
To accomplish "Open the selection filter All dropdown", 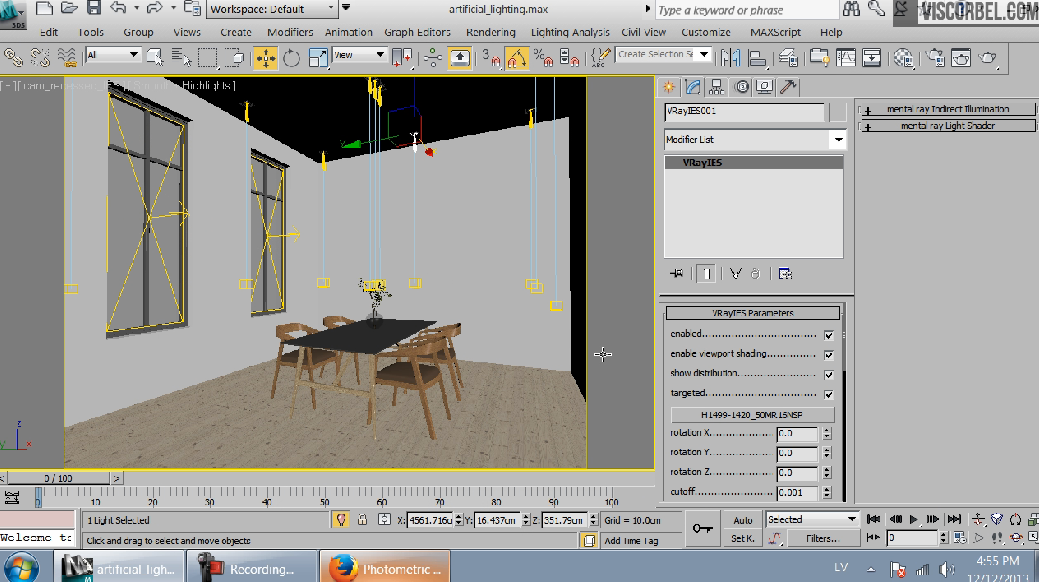I will tap(113, 55).
